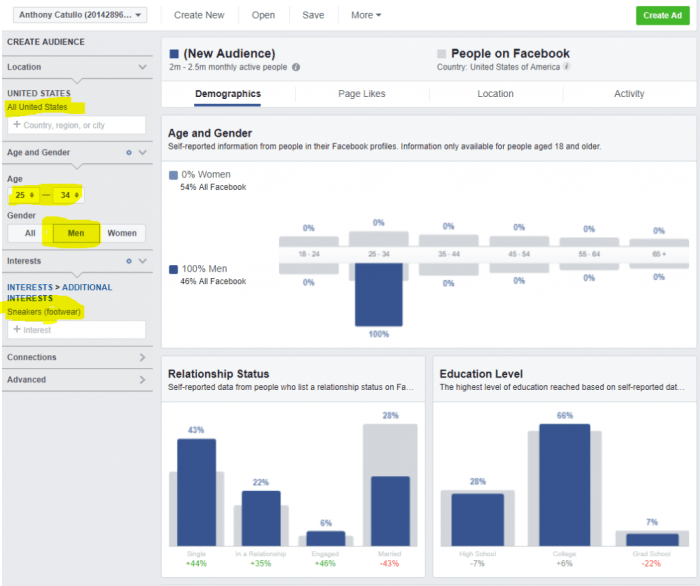Click the 100% Men legend swatch
Image resolution: width=700 pixels, height=586 pixels.
174,269
